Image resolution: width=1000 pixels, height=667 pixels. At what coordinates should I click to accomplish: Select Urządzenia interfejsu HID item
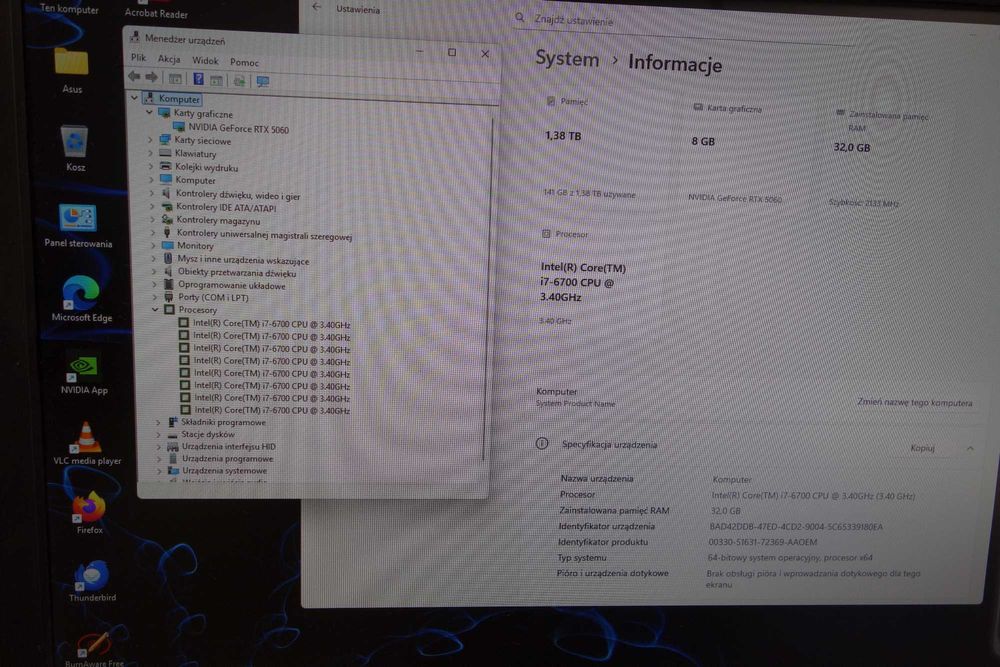pyautogui.click(x=228, y=446)
